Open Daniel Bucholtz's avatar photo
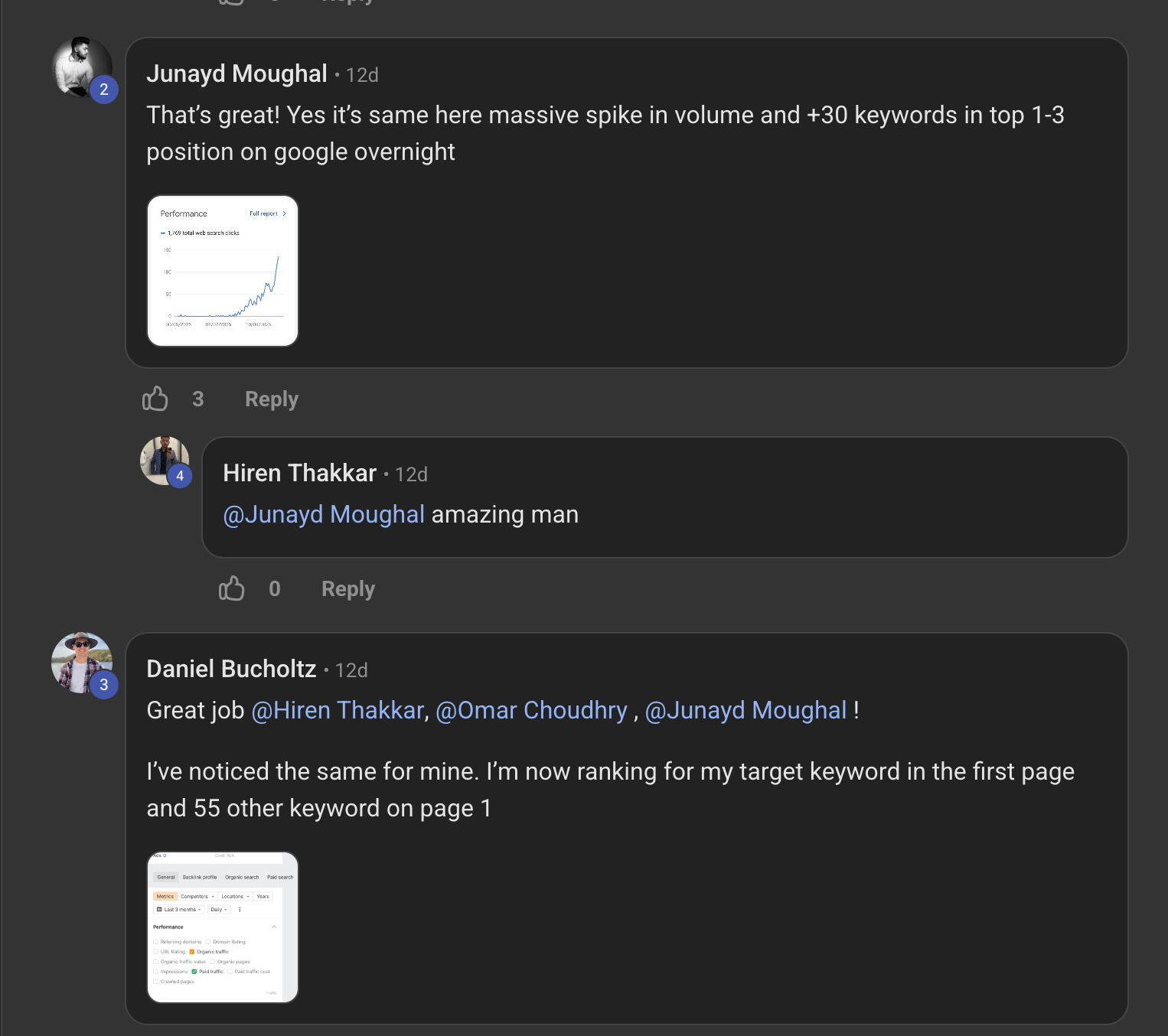Screen dimensions: 1168x1036 pos(81,663)
